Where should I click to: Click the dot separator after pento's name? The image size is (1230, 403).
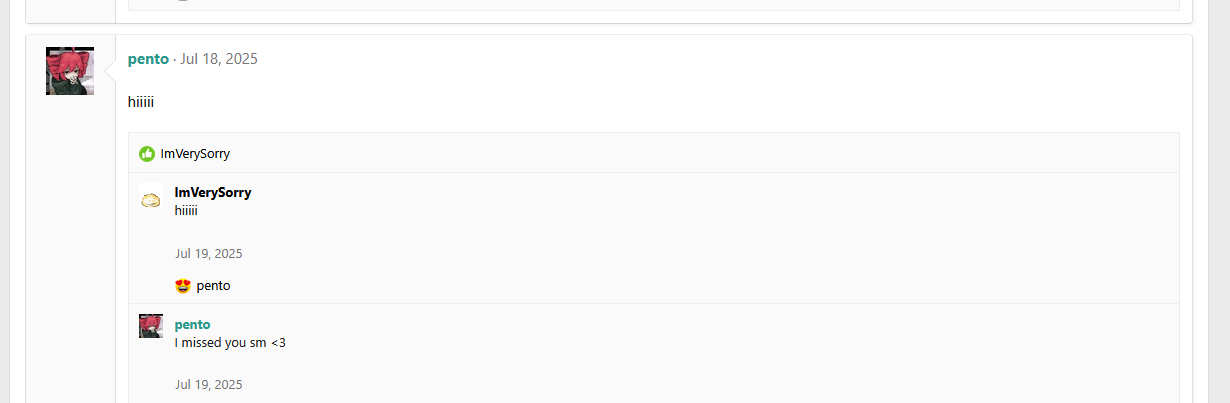(174, 59)
